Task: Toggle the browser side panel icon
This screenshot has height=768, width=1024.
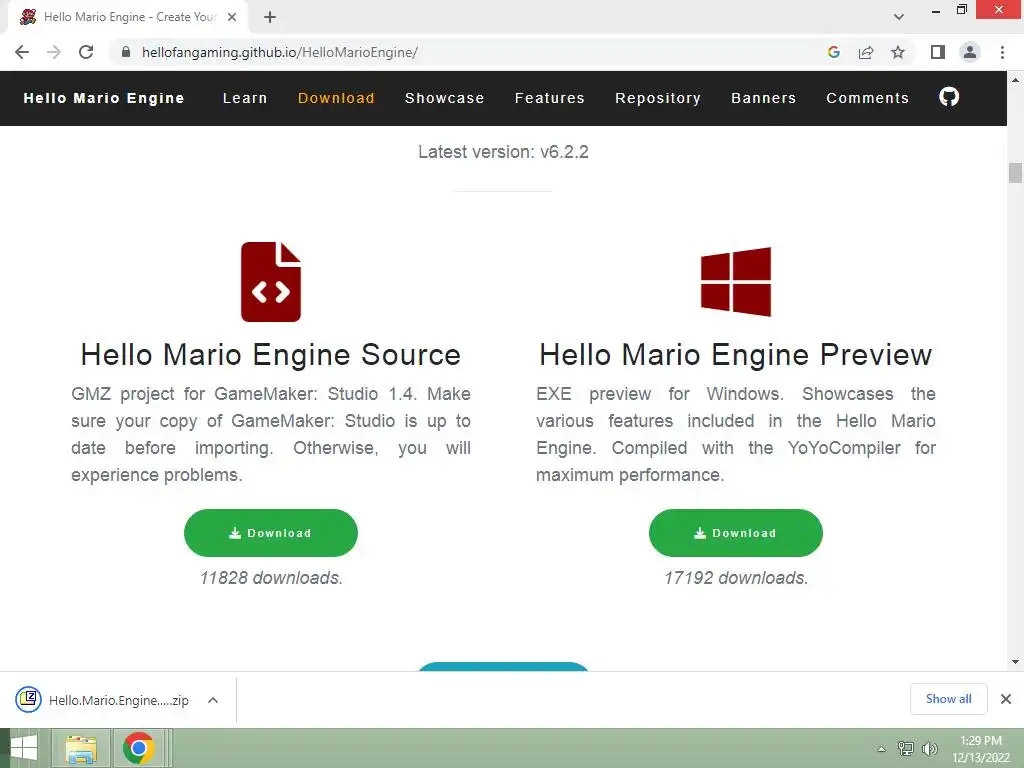Action: (938, 52)
